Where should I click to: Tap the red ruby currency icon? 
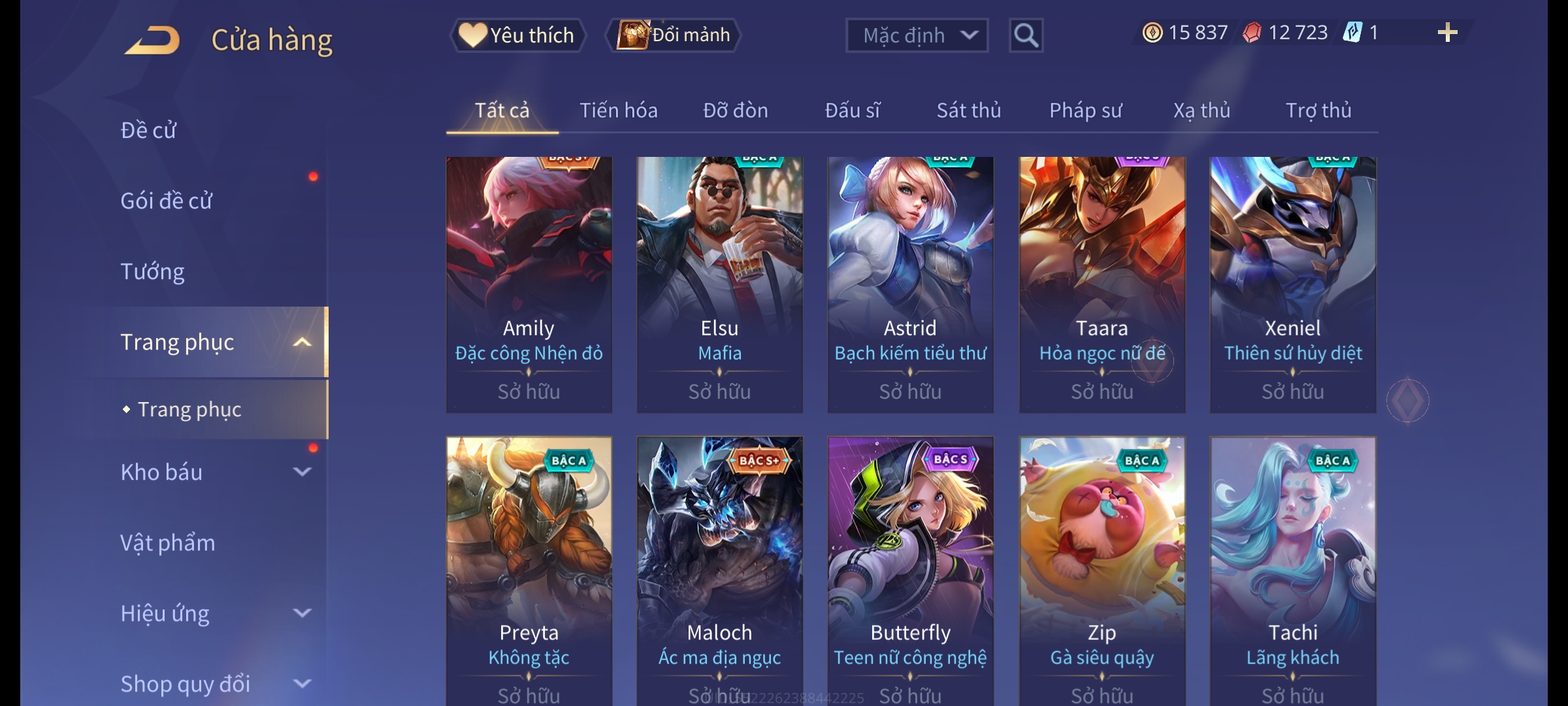[1252, 33]
